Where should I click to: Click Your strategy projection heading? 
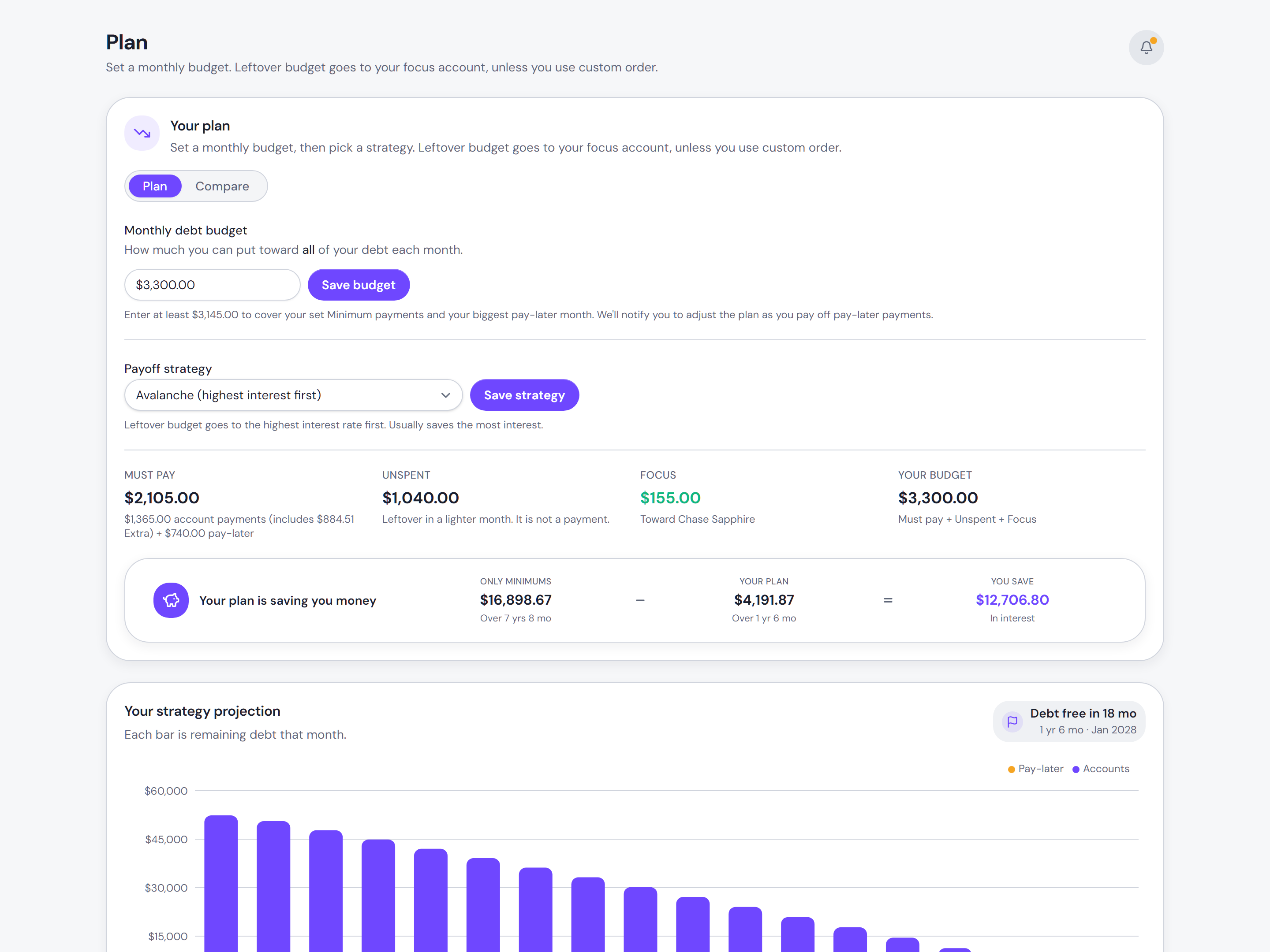point(202,711)
